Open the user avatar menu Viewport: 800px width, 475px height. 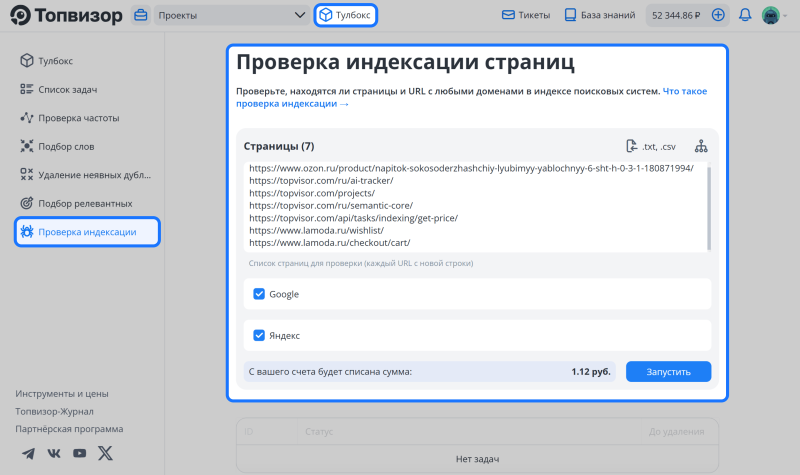click(x=770, y=15)
